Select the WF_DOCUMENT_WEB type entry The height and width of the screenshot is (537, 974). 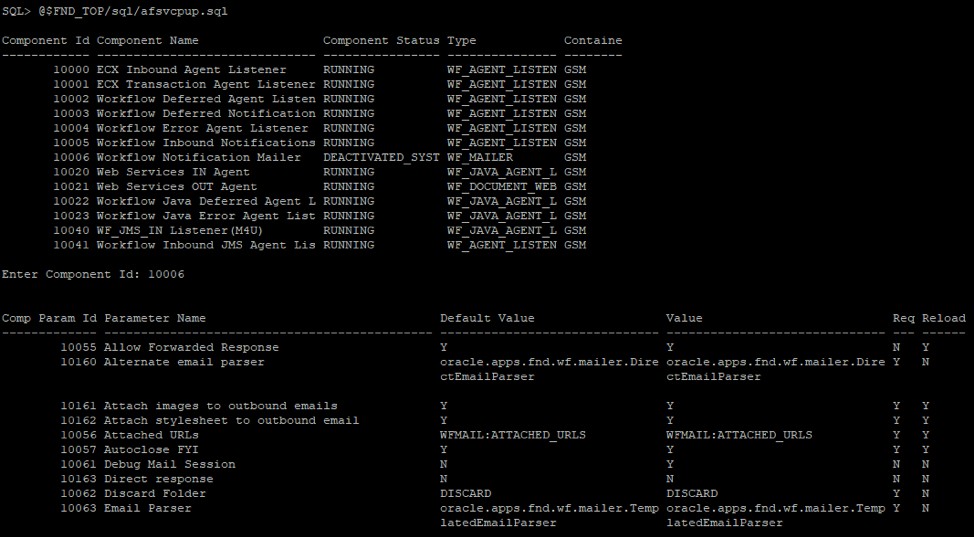coord(502,186)
